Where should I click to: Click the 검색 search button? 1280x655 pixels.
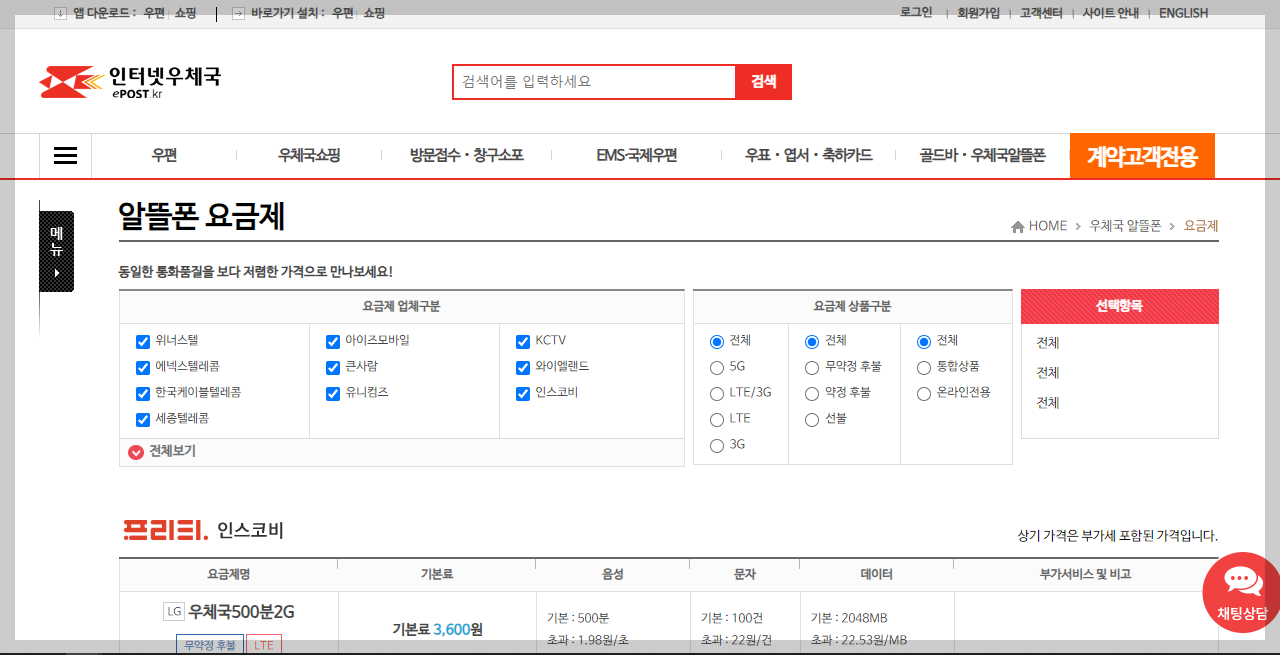(x=763, y=81)
